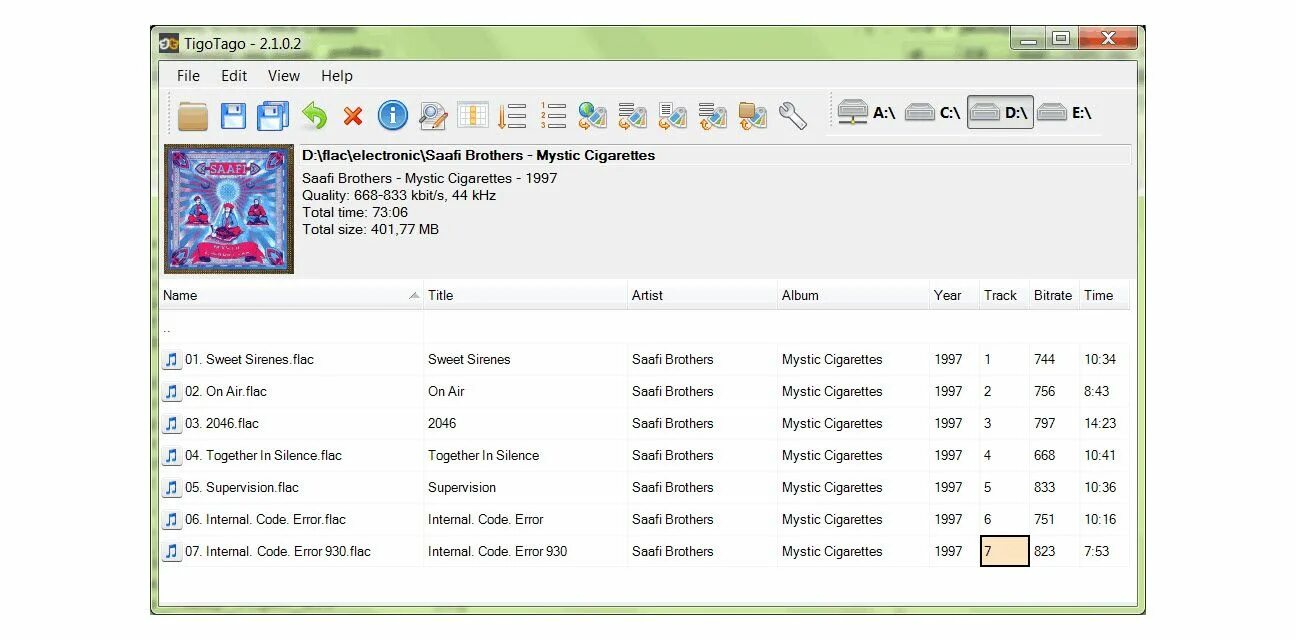Screen dimensions: 1296x640
Task: Open the Edit menu
Action: point(234,76)
